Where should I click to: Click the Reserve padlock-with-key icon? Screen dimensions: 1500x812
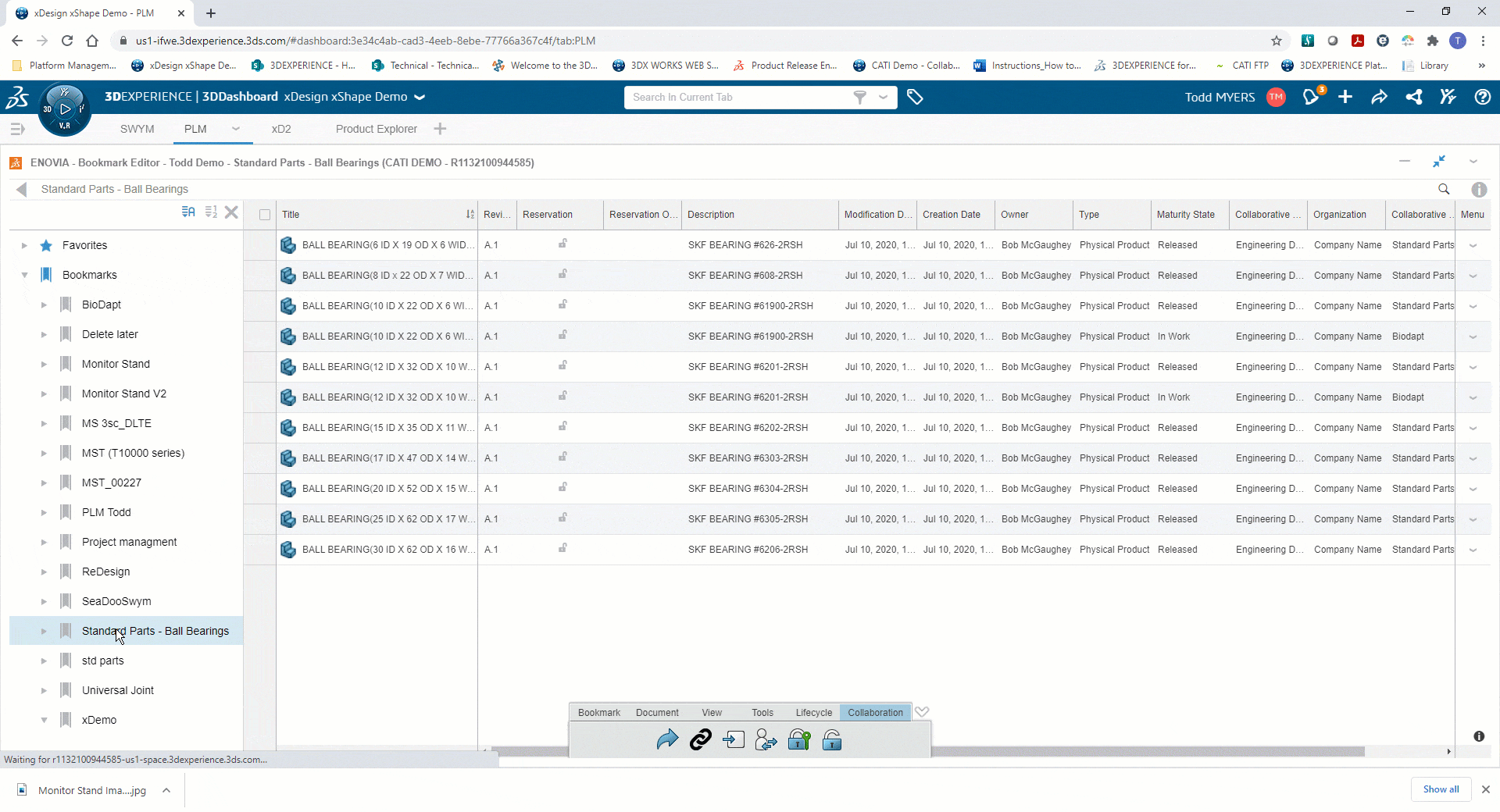(799, 739)
